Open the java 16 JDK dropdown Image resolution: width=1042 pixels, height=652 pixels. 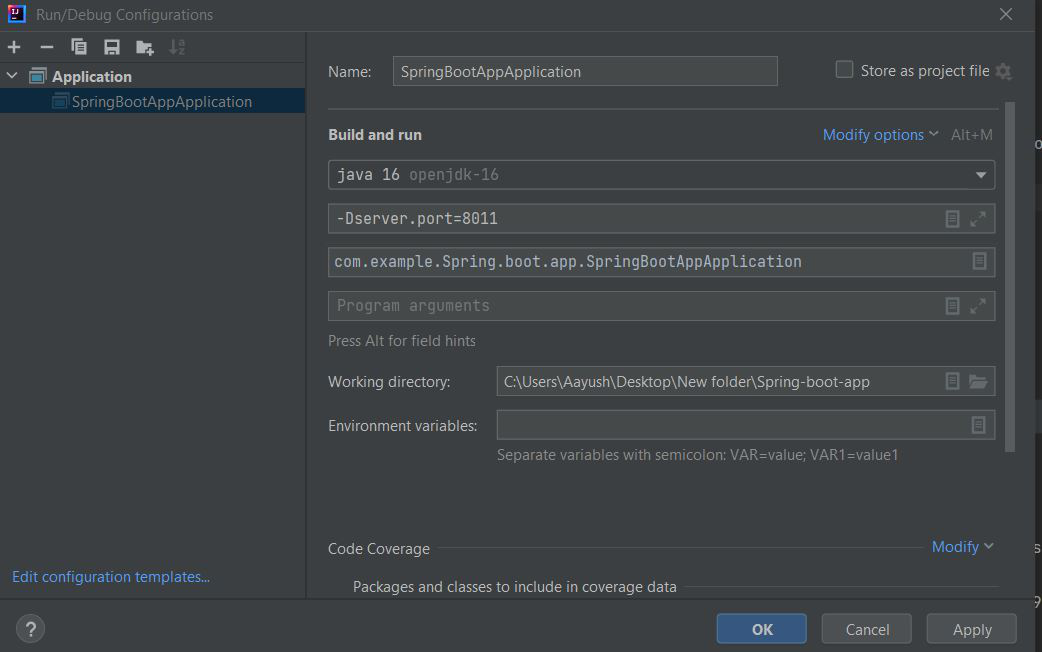coord(980,175)
